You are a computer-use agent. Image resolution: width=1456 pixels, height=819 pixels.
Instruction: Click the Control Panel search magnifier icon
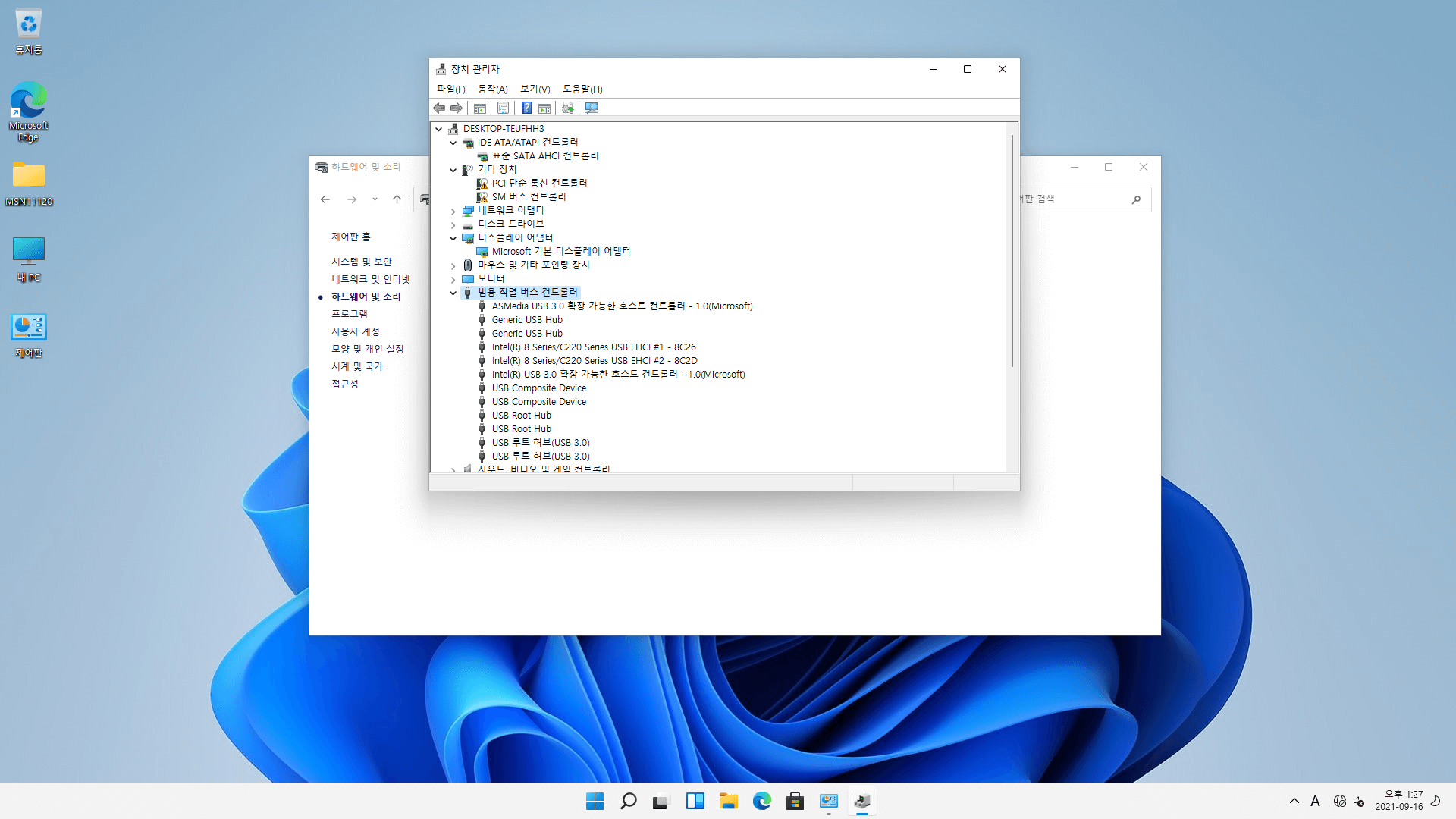click(1136, 199)
